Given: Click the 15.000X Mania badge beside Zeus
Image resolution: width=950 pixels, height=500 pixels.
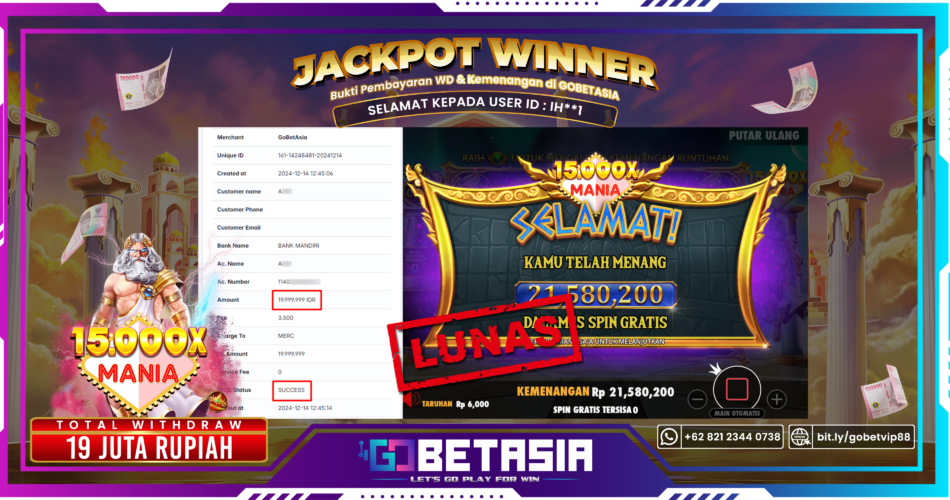Looking at the screenshot, I should point(138,361).
